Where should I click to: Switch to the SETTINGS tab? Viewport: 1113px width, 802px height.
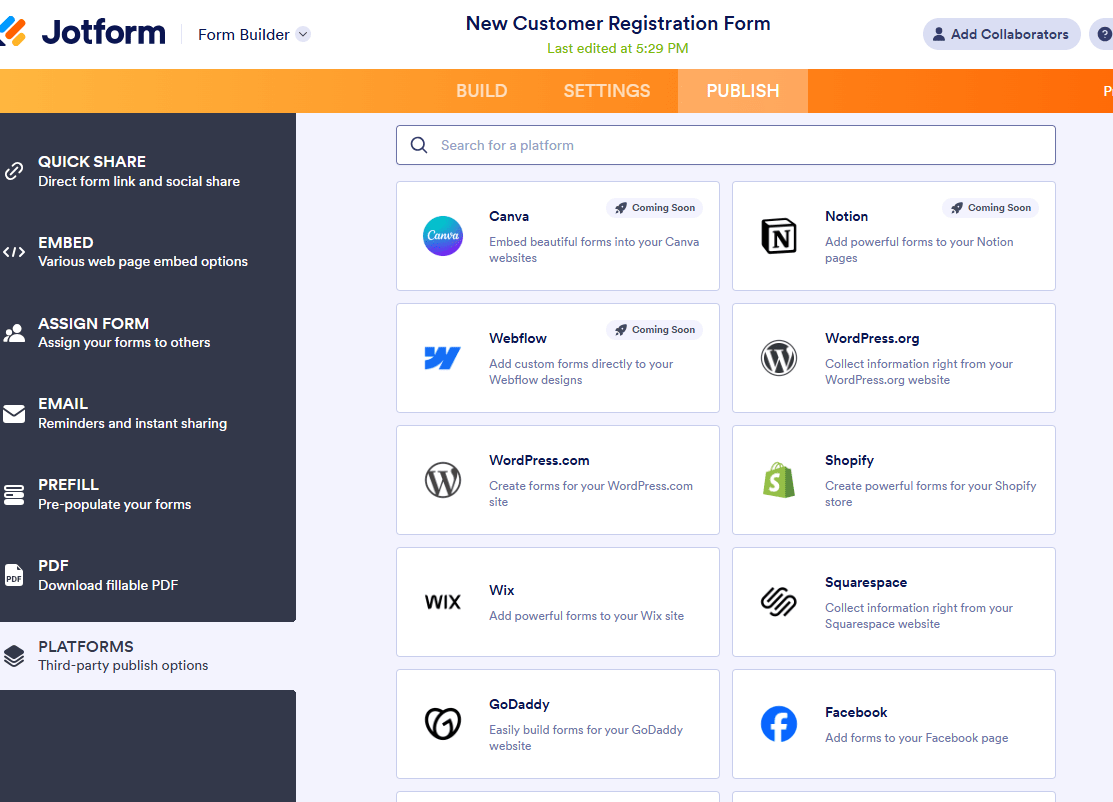point(607,91)
